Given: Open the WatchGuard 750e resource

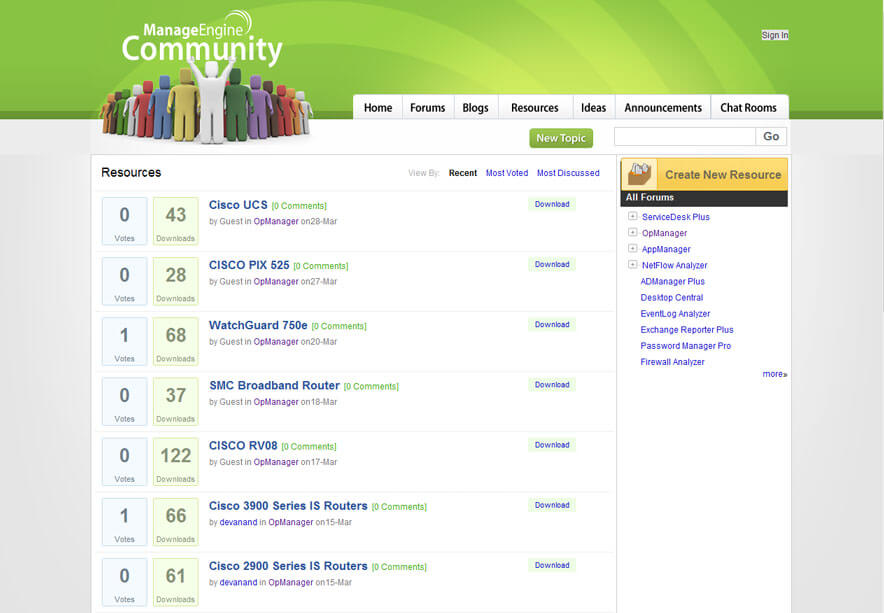Looking at the screenshot, I should [258, 325].
